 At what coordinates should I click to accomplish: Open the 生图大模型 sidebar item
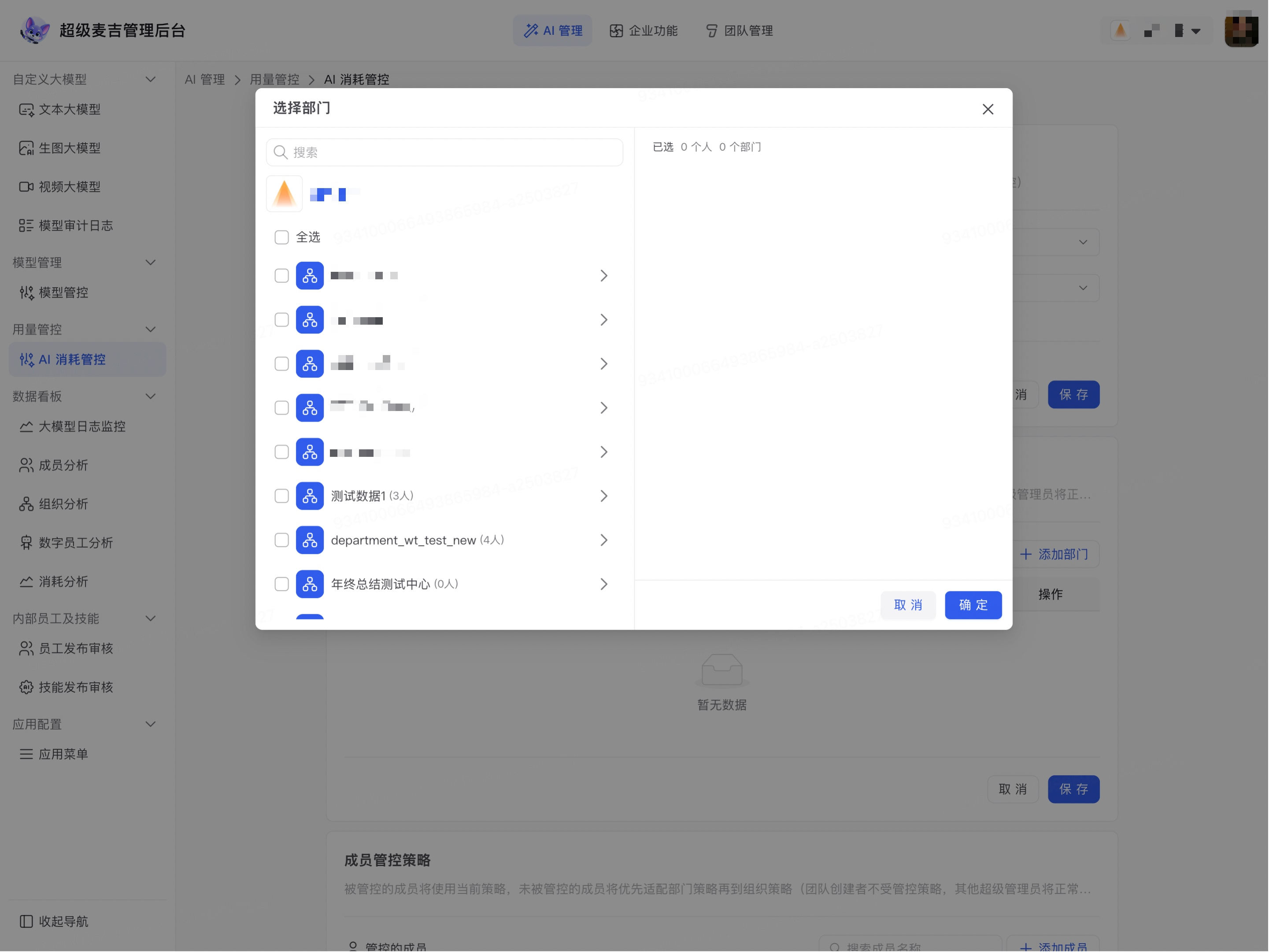pyautogui.click(x=87, y=148)
